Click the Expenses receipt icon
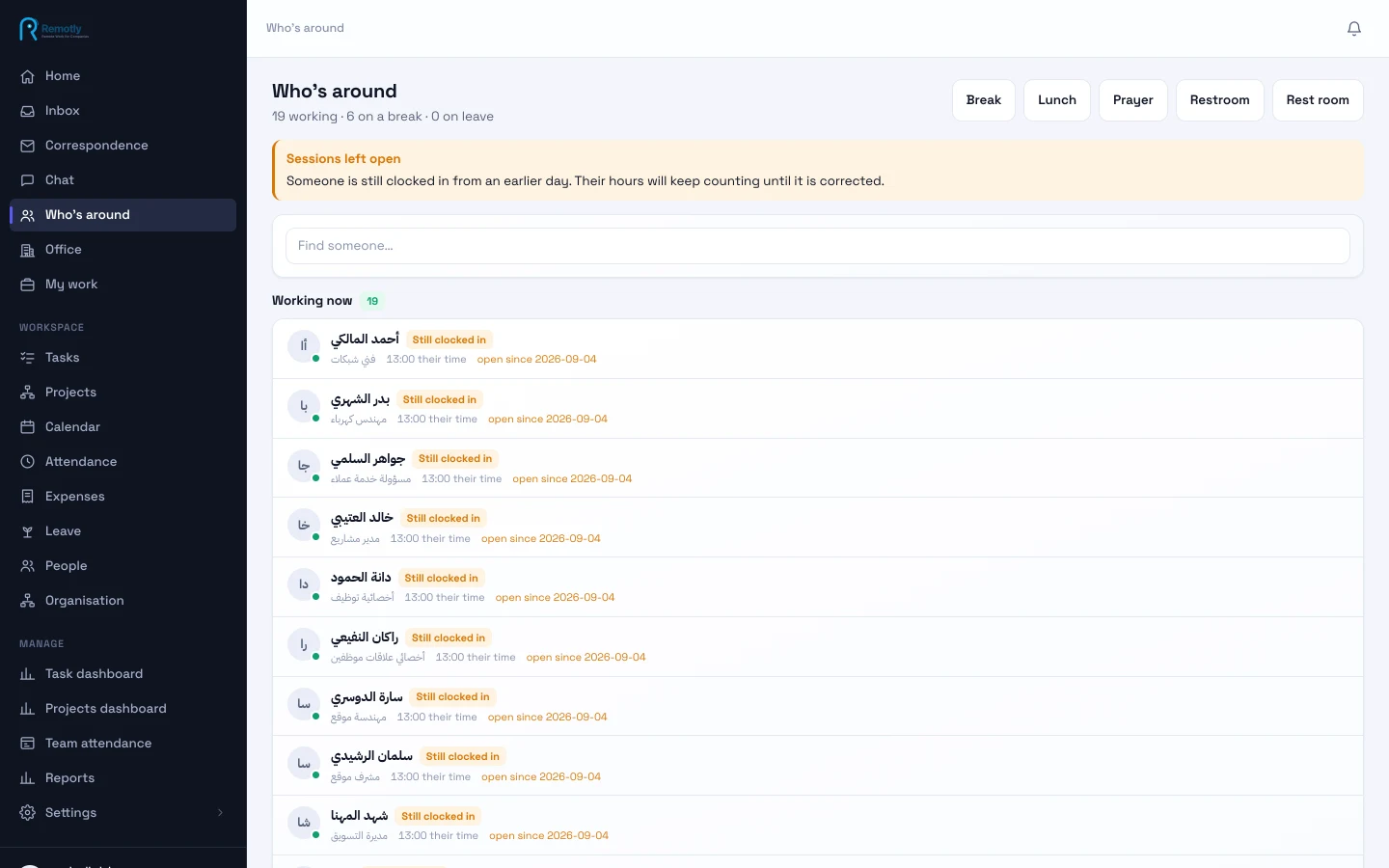Image resolution: width=1389 pixels, height=868 pixels. [28, 497]
